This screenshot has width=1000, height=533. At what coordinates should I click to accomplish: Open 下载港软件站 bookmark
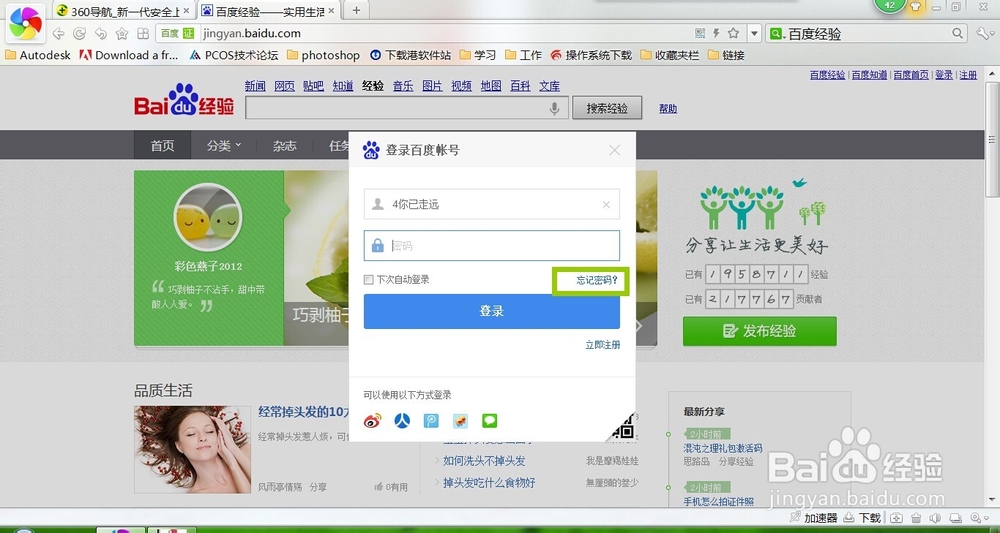pyautogui.click(x=410, y=55)
